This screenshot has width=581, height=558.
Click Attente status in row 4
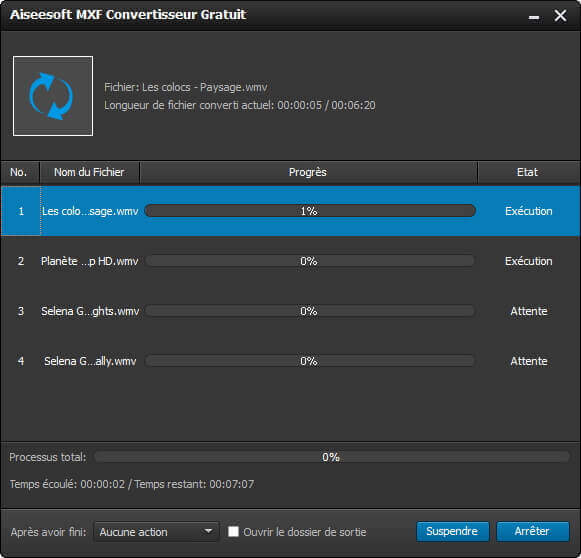pos(529,361)
